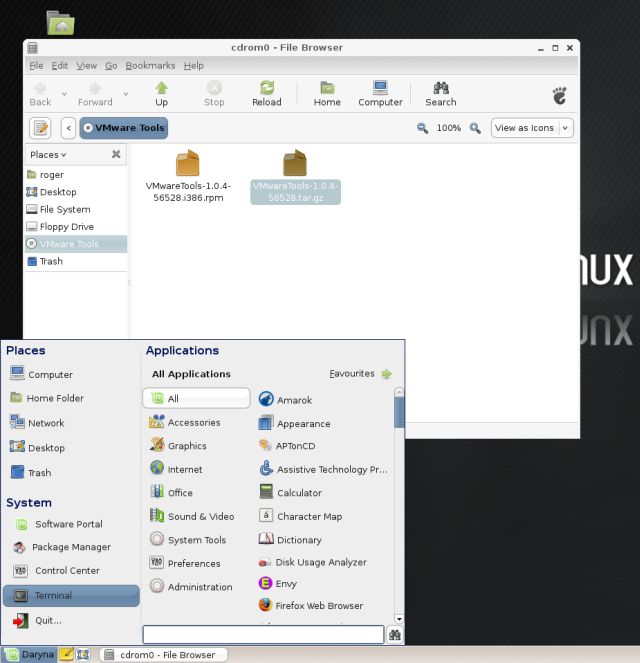Expand the Back history dropdown arrow
The image size is (640, 663).
[x=64, y=93]
